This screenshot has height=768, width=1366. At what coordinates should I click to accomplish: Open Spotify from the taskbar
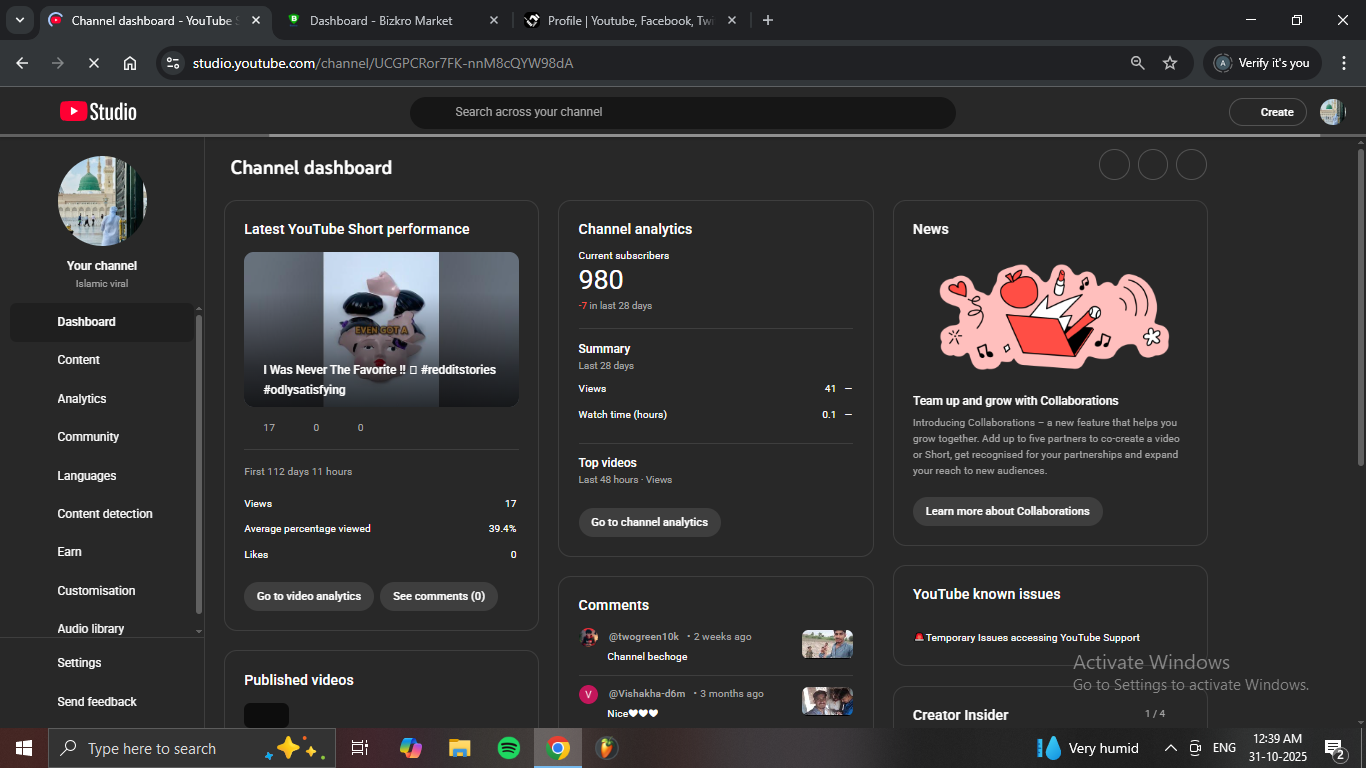[509, 748]
